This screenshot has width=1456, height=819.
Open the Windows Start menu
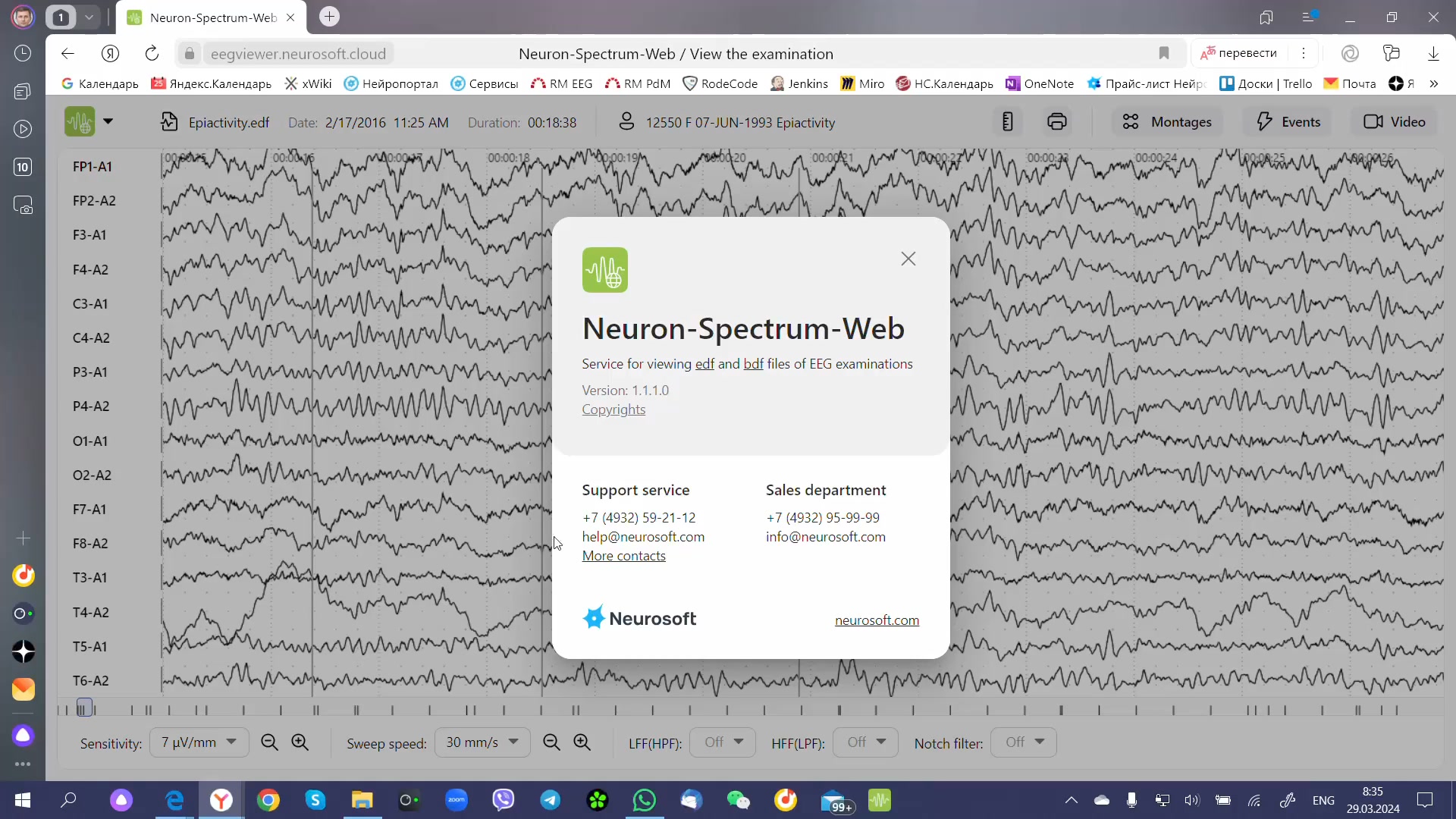tap(23, 800)
